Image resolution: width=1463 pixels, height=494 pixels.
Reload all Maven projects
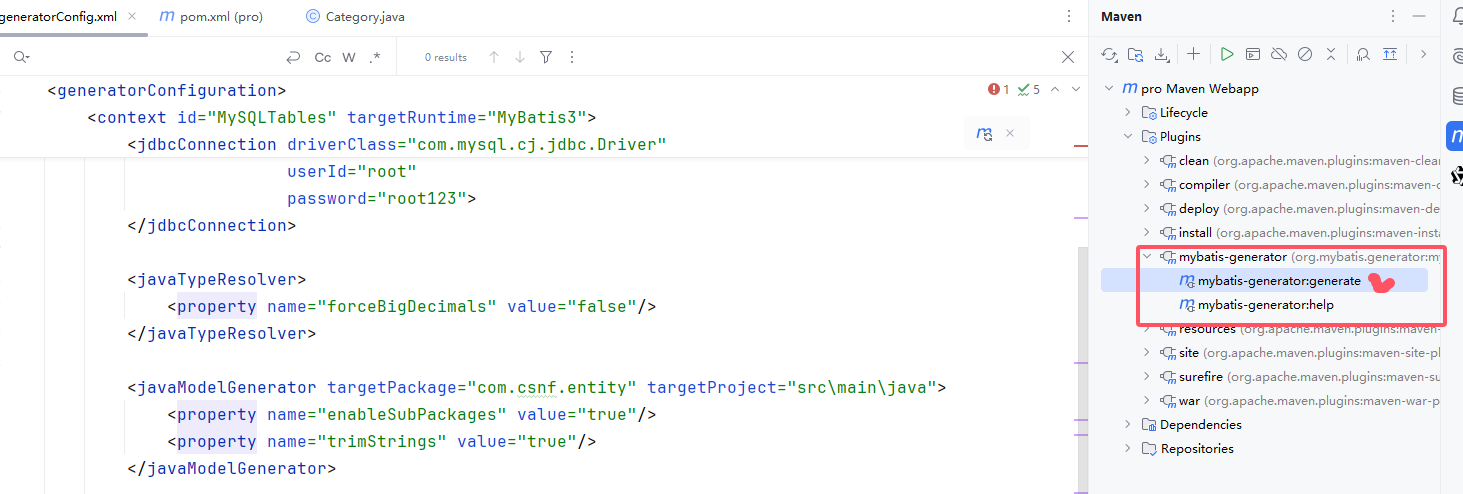coord(1109,54)
